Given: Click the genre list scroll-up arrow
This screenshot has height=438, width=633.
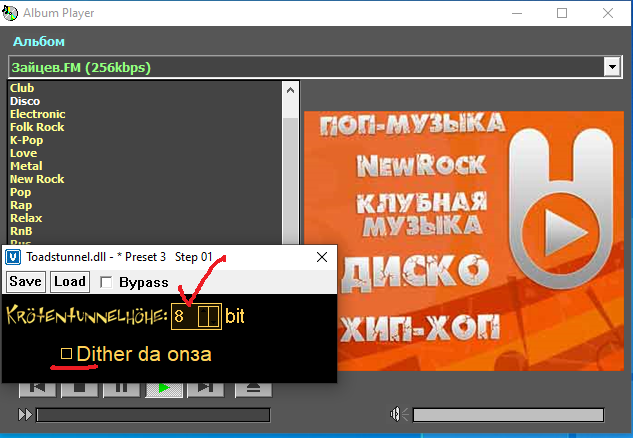Looking at the screenshot, I should pyautogui.click(x=290, y=90).
